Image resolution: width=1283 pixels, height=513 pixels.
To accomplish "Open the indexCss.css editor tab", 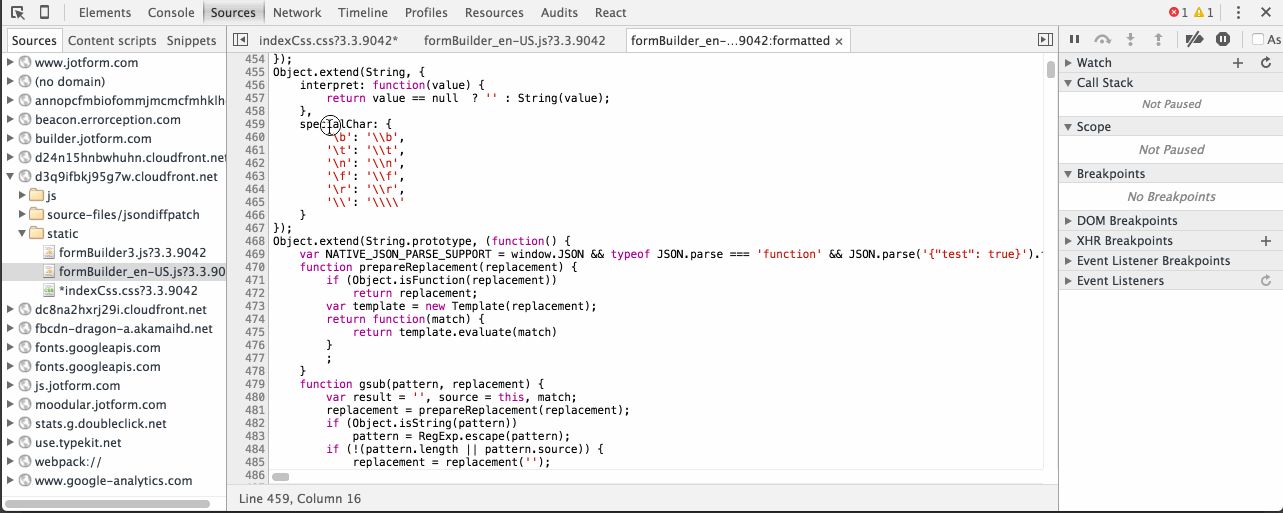I will click(328, 41).
